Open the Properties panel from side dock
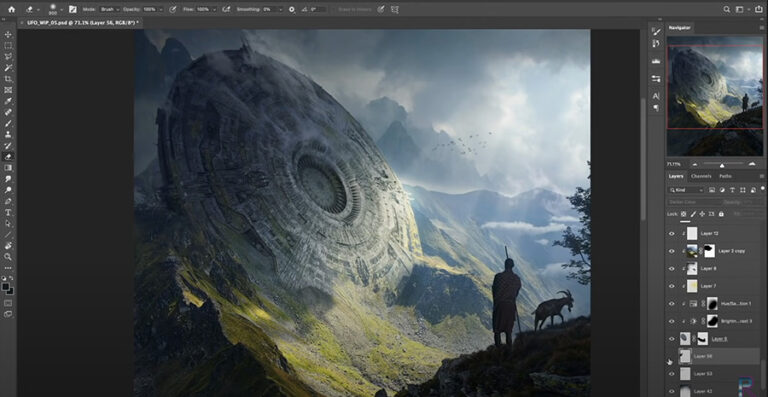 tap(656, 78)
